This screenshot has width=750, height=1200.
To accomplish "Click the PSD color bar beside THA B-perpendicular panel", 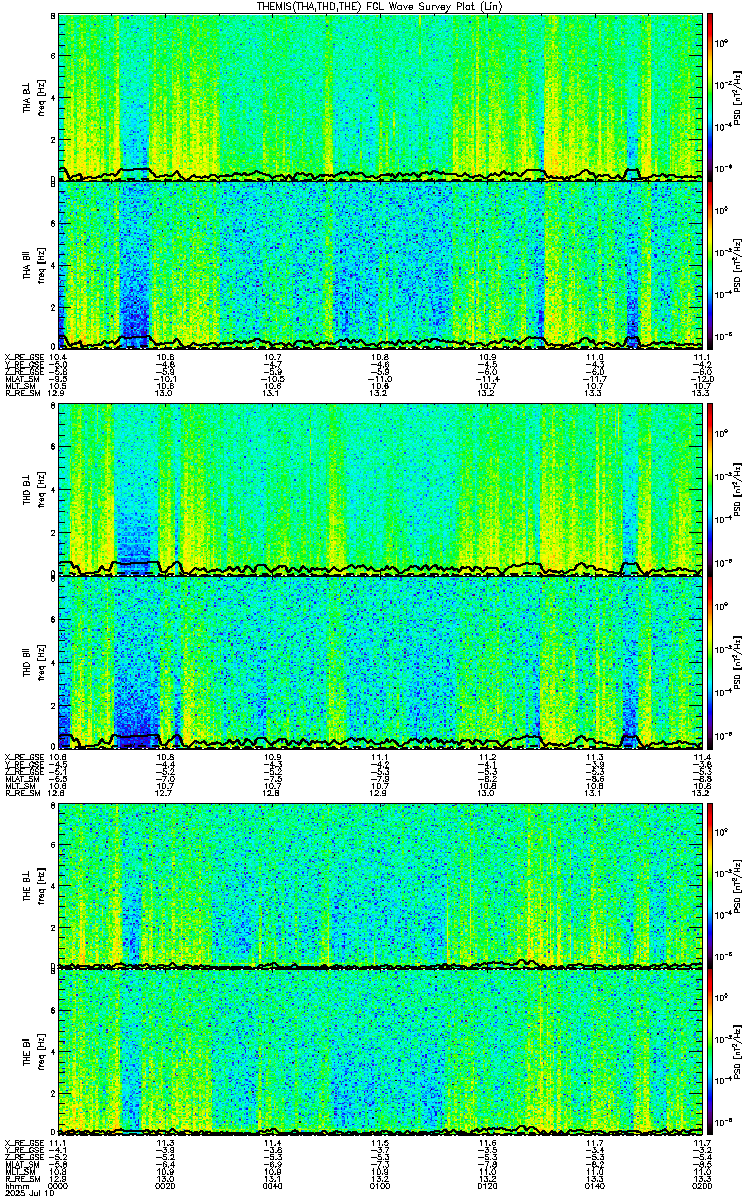I will 710,97.
